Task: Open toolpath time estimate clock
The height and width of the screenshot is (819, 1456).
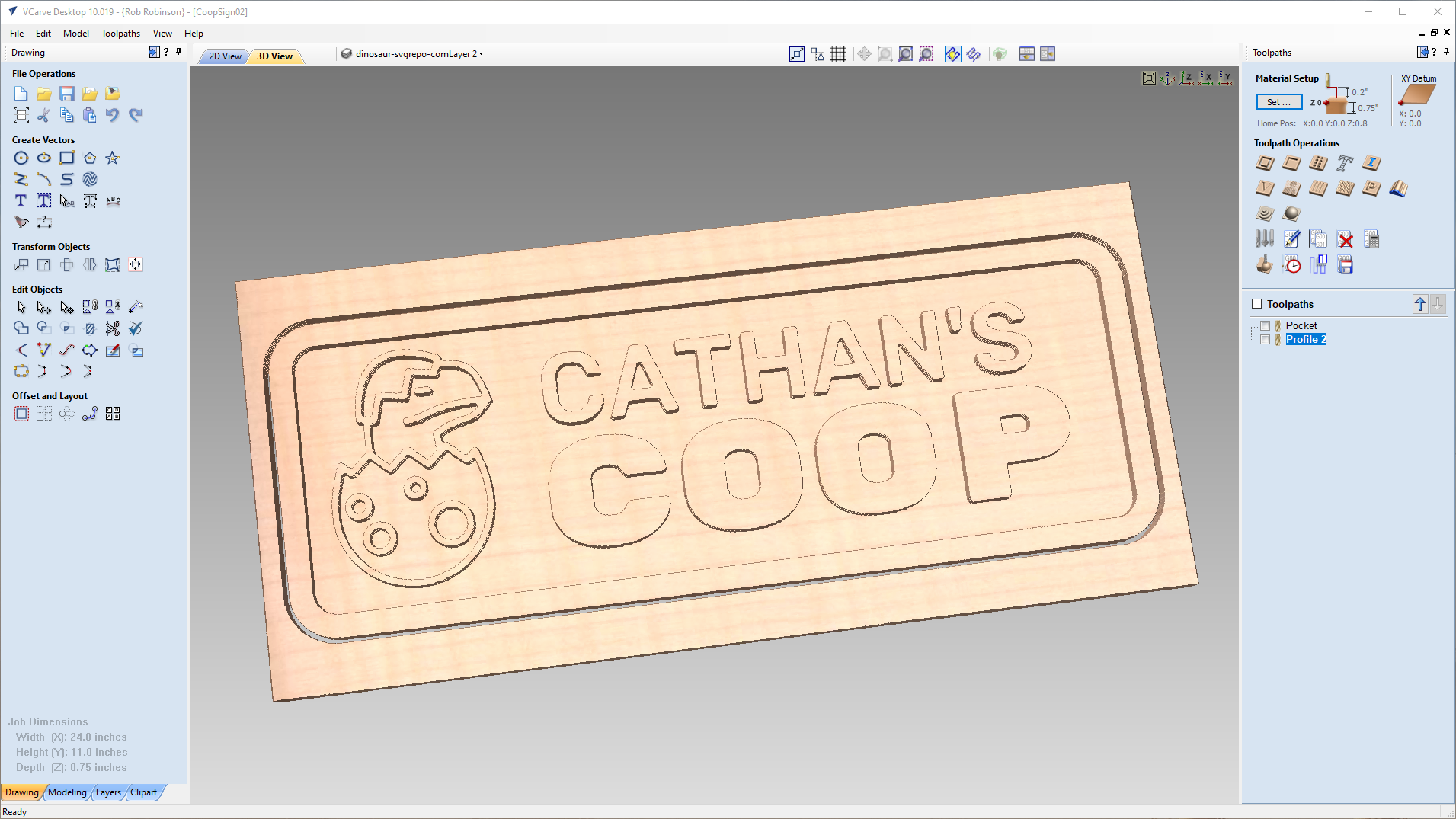Action: (1292, 265)
